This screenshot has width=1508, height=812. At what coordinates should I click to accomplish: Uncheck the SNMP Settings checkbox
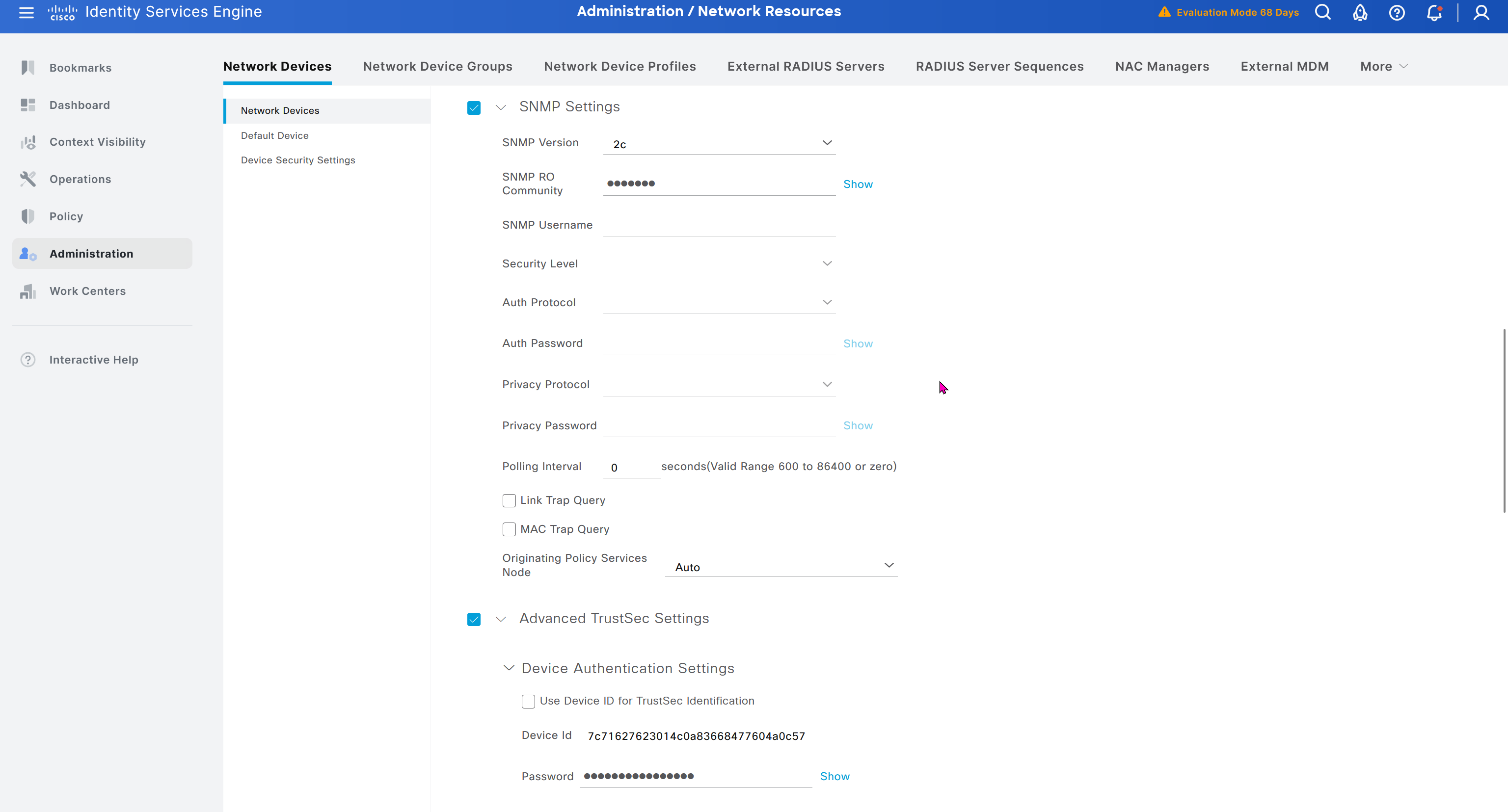[474, 107]
